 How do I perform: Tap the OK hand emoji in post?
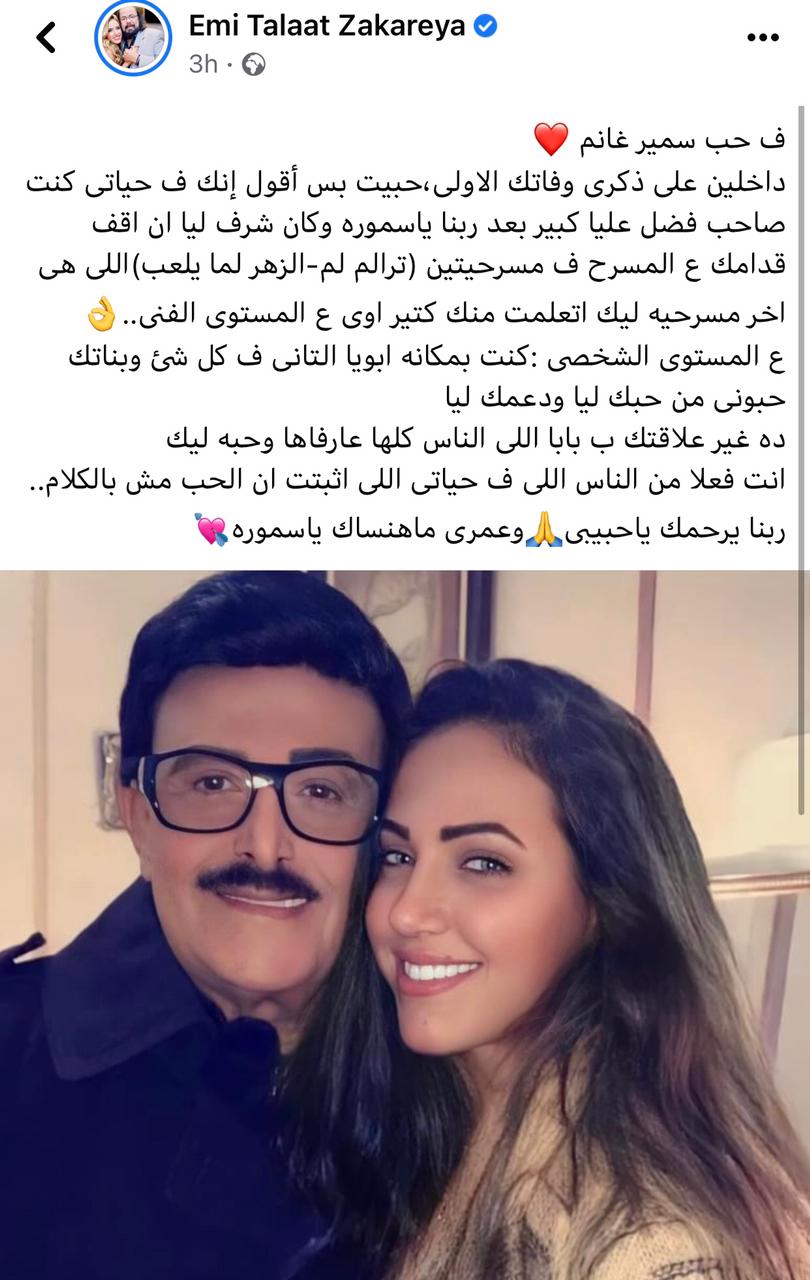pyautogui.click(x=102, y=319)
